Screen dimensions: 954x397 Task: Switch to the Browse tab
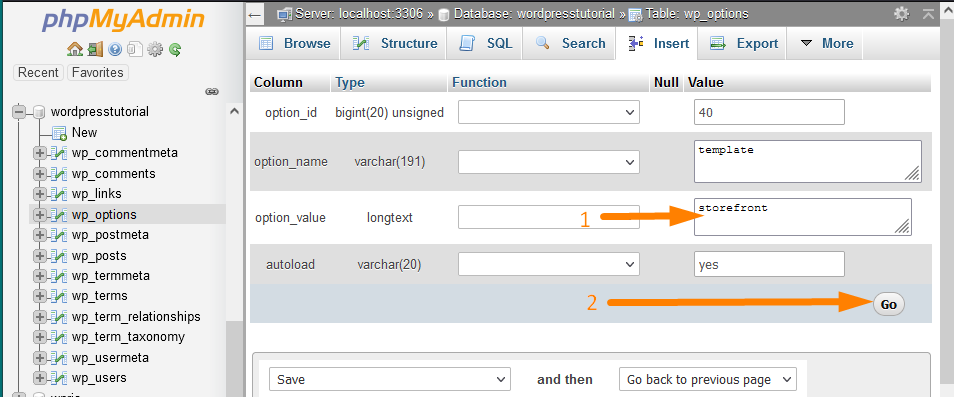[294, 44]
